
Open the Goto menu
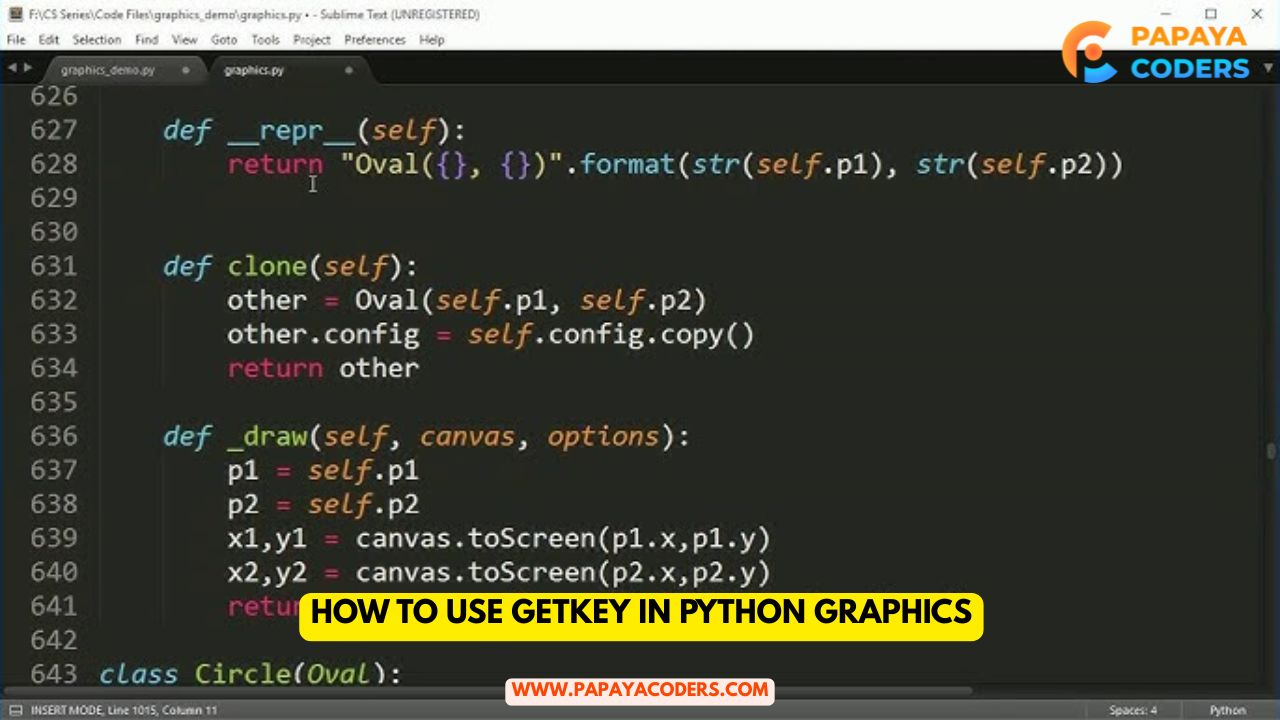point(224,40)
